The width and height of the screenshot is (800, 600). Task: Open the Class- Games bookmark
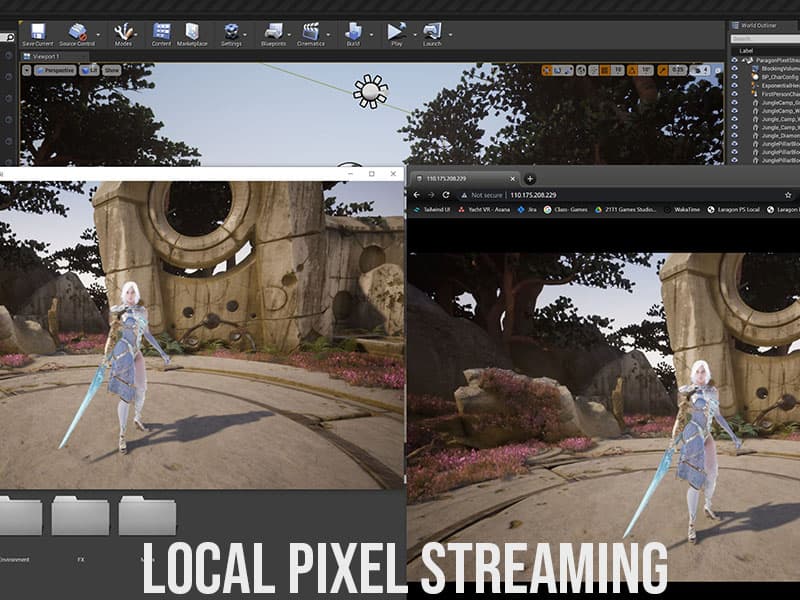pyautogui.click(x=566, y=210)
